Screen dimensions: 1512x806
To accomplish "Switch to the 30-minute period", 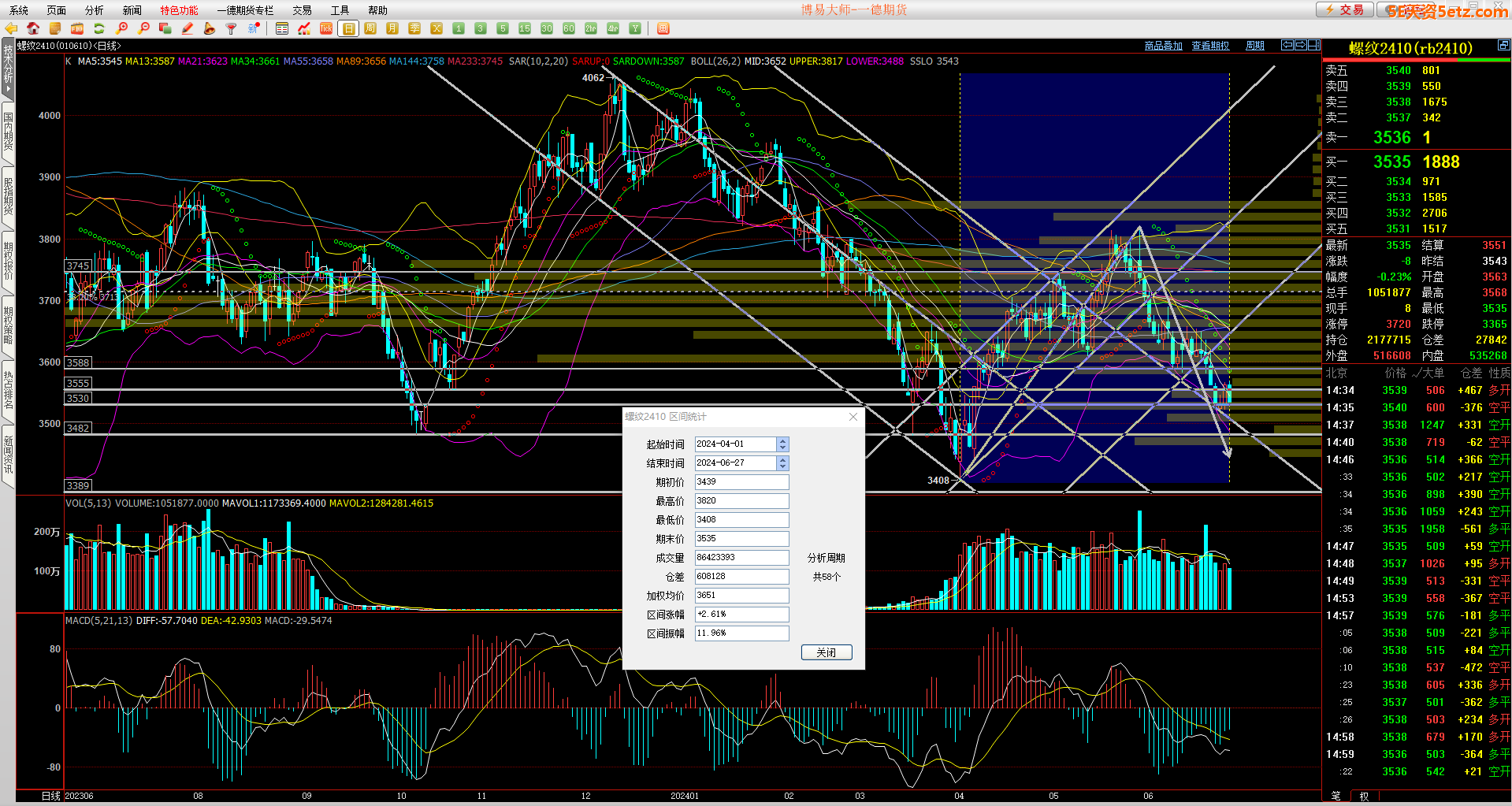I will pos(547,28).
